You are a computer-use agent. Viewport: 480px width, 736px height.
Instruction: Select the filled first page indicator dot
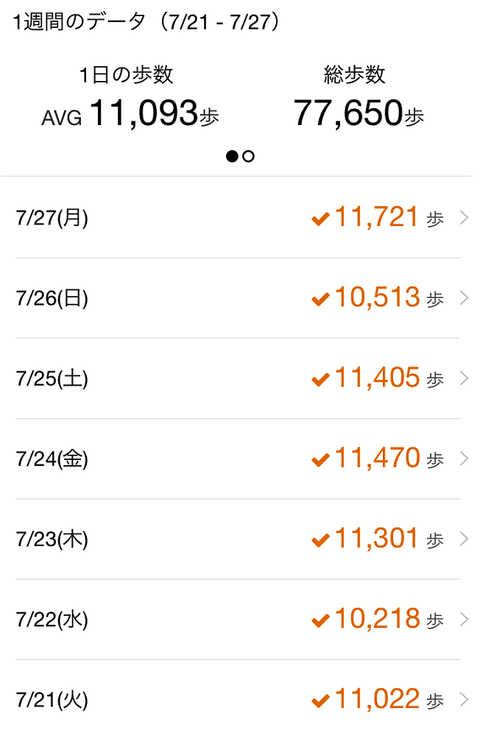coord(232,156)
